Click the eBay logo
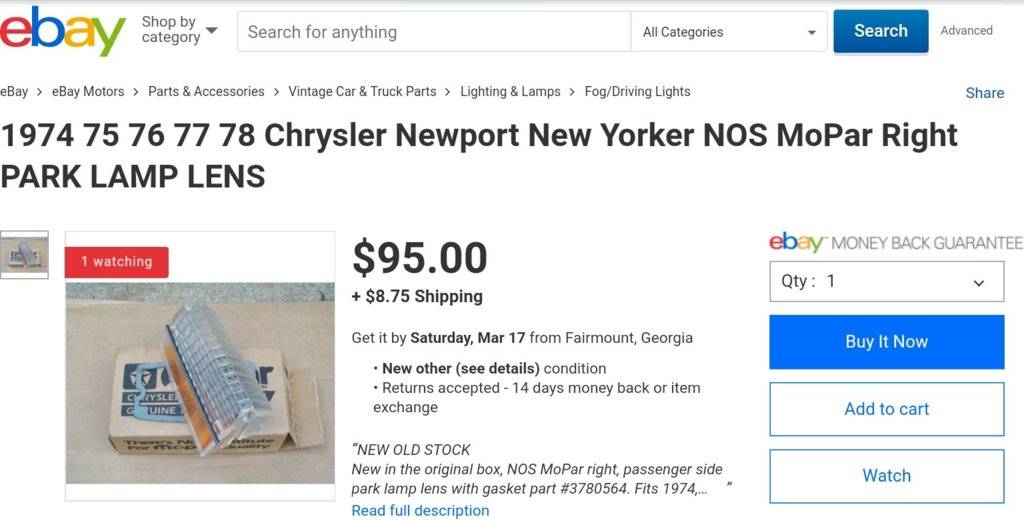 coord(62,31)
